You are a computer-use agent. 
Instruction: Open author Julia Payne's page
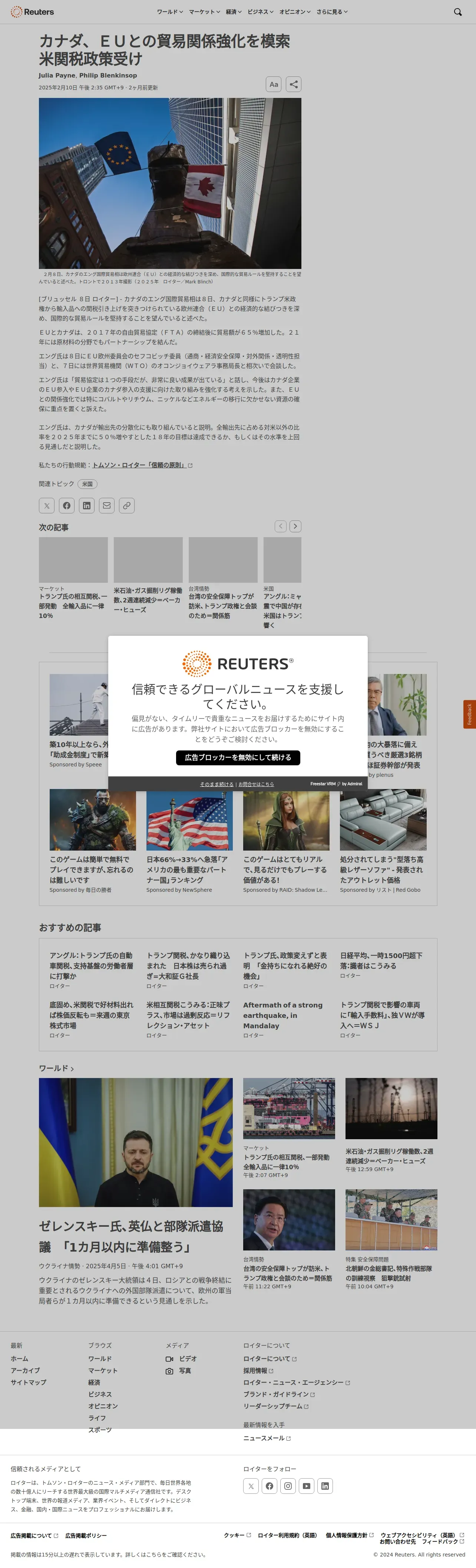[57, 75]
